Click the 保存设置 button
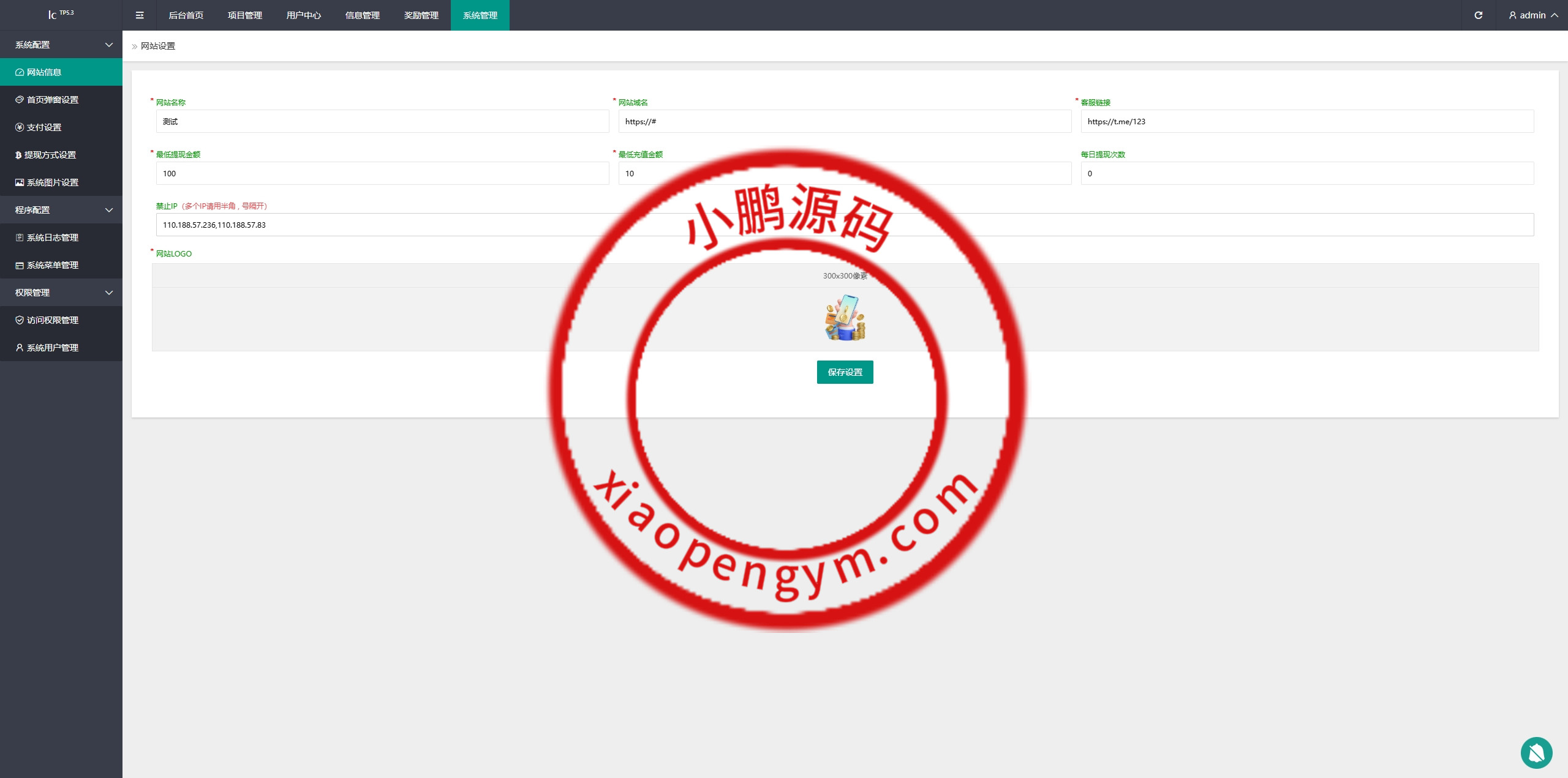Image resolution: width=1568 pixels, height=778 pixels. click(845, 372)
